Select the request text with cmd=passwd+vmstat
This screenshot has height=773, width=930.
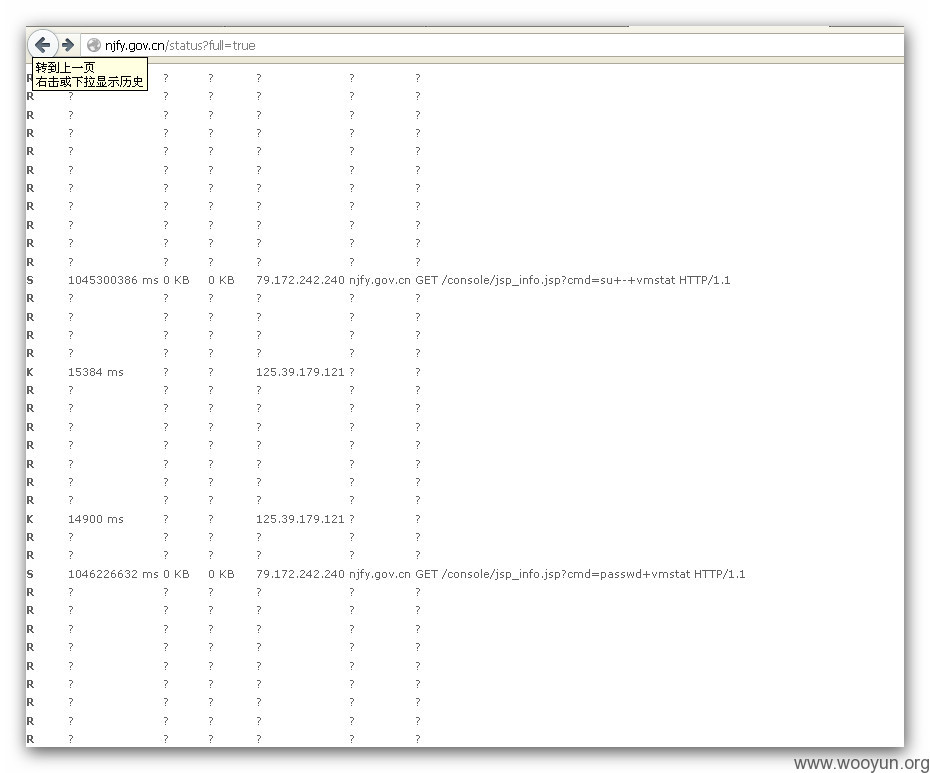[x=580, y=574]
